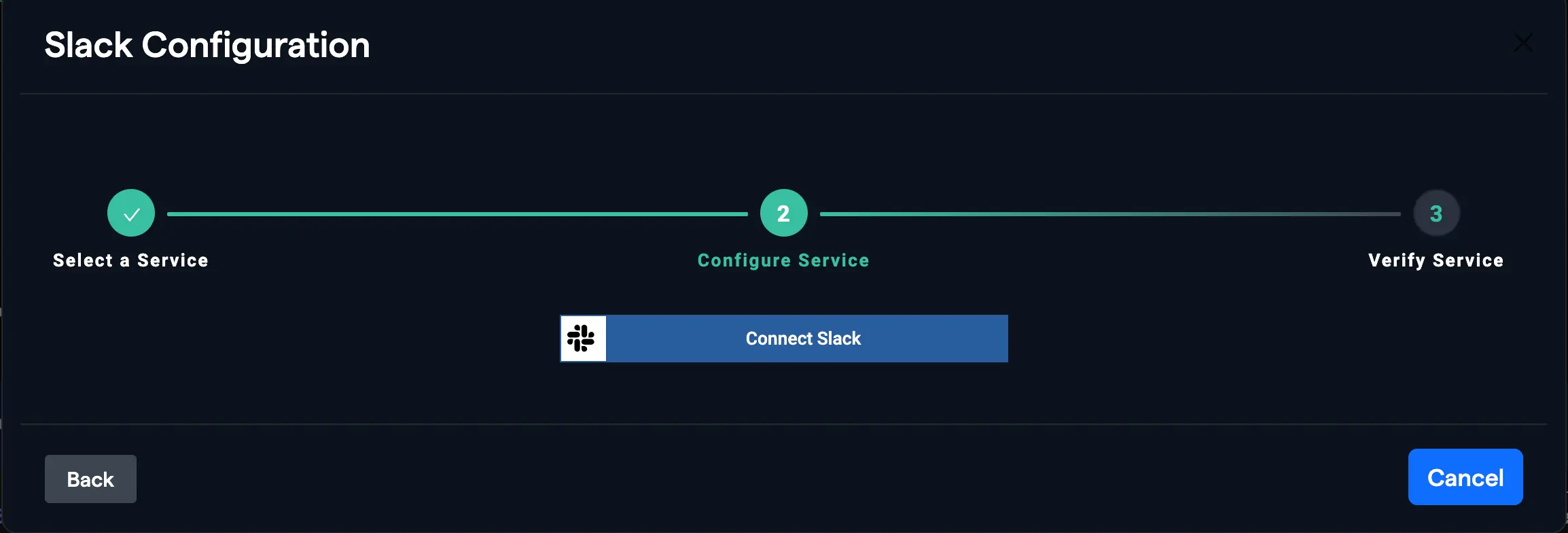
Task: Click the "Select a Service" step label
Action: [x=130, y=260]
